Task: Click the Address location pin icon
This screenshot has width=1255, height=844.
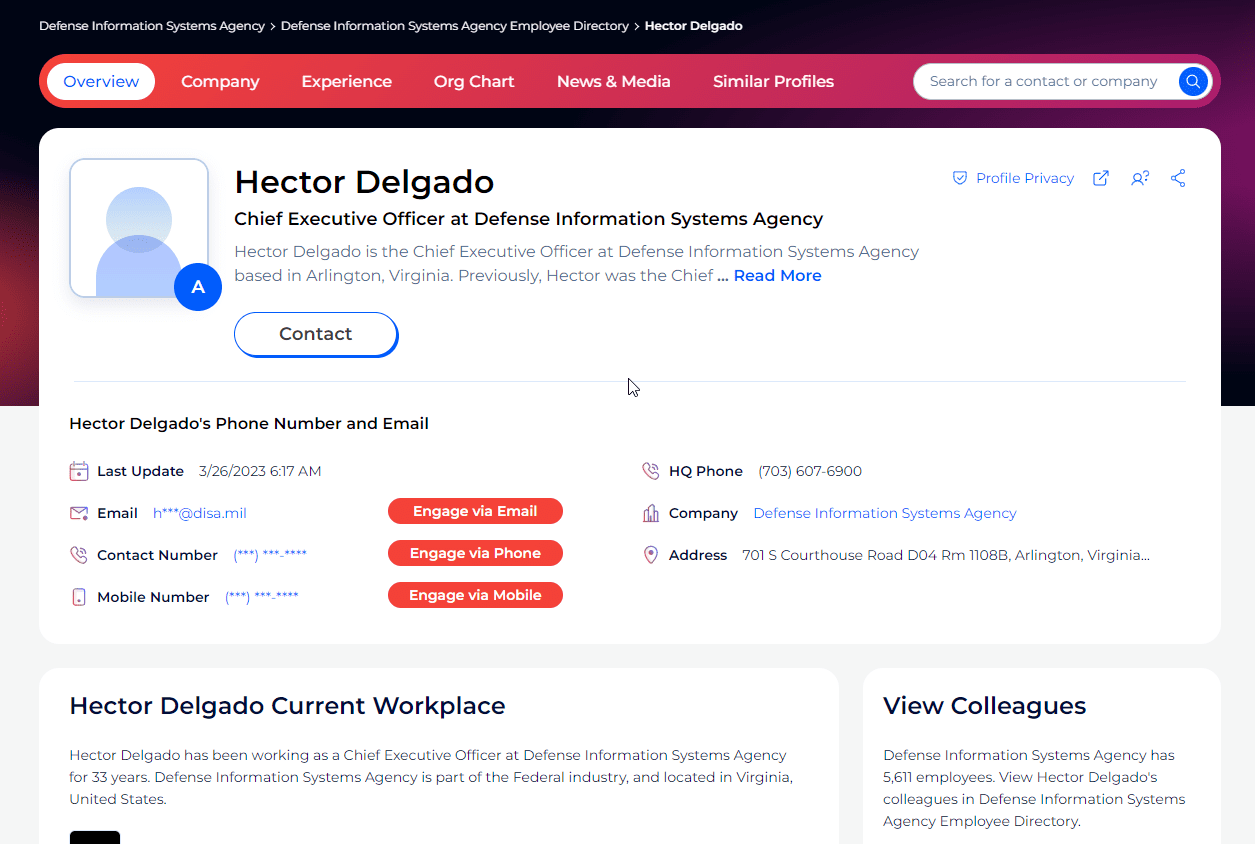Action: click(x=651, y=555)
